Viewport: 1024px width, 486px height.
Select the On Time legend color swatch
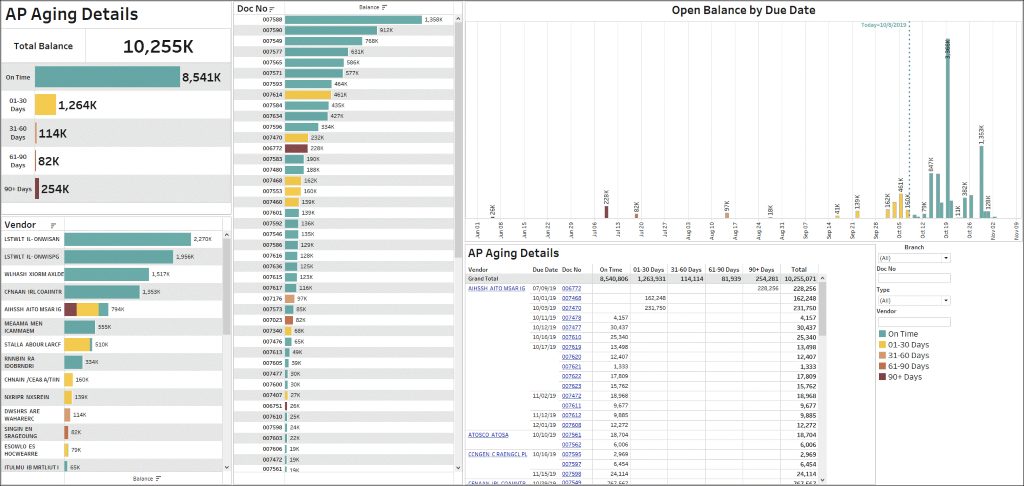(882, 334)
